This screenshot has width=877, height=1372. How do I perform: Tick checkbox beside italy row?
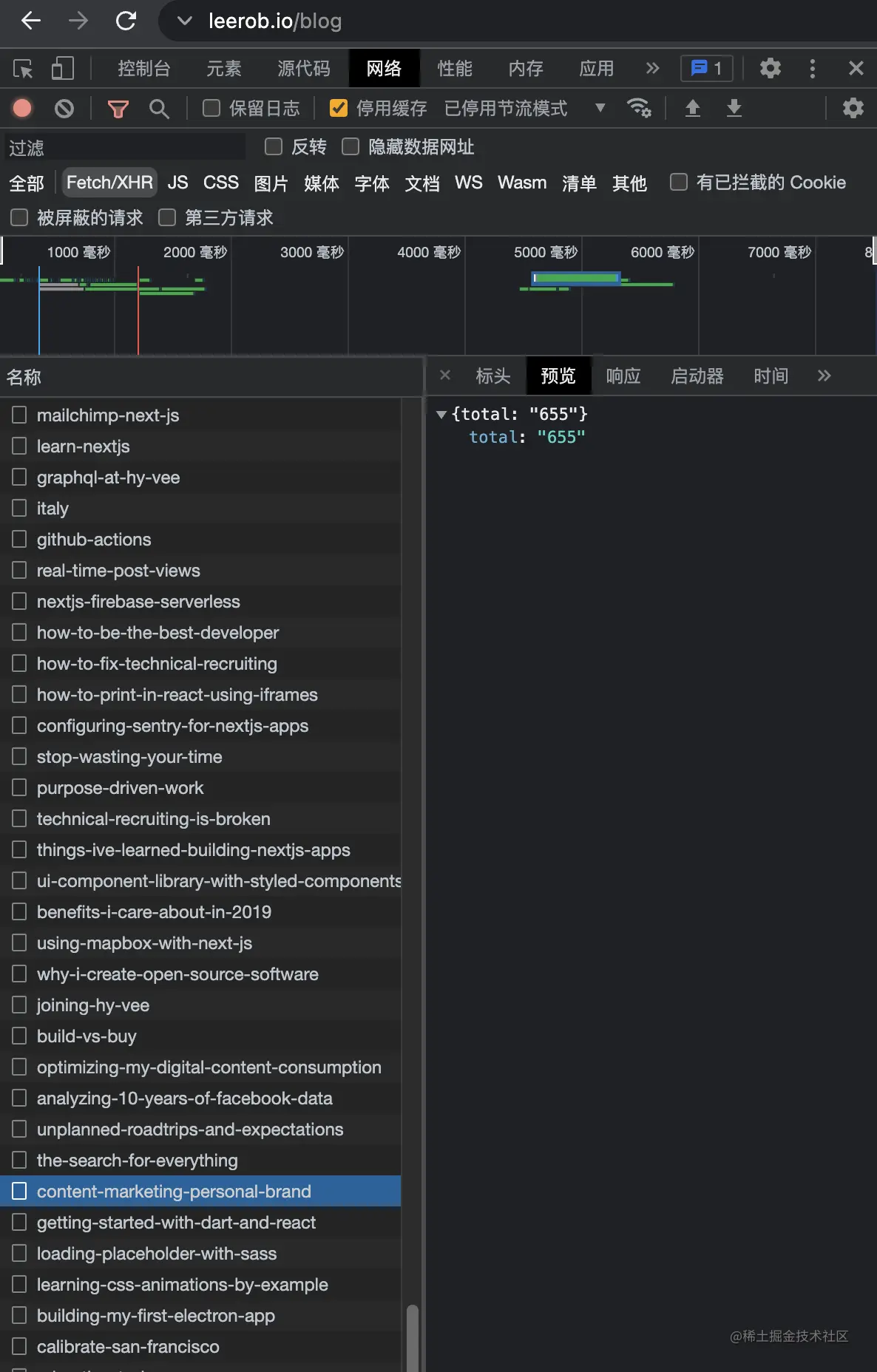tap(19, 508)
